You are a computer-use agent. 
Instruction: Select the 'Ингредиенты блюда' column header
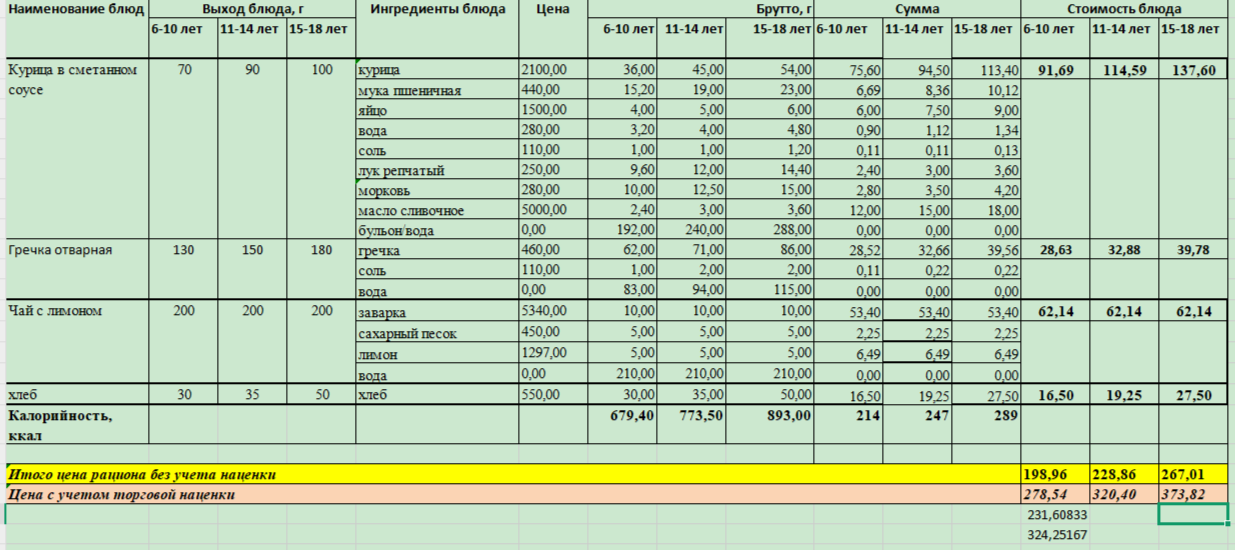click(437, 10)
